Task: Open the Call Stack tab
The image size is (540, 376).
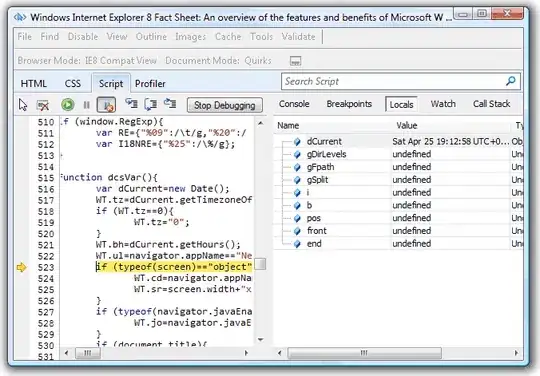Action: coord(491,104)
